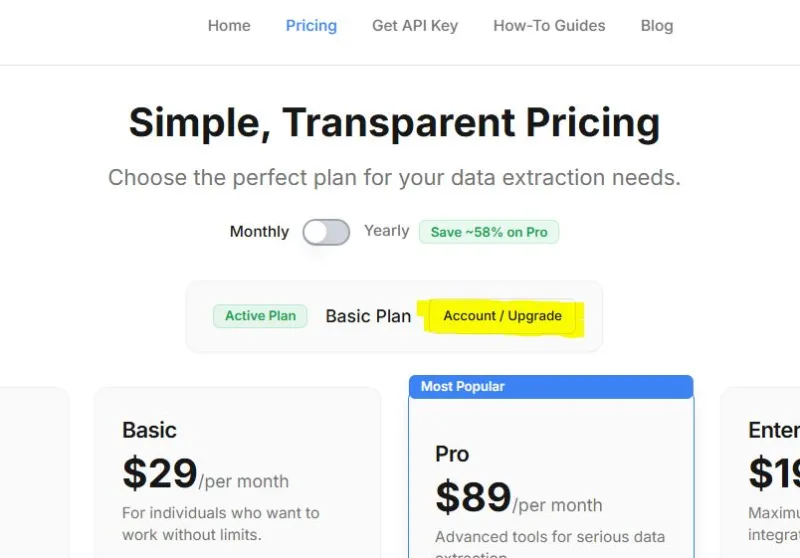The image size is (800, 558).
Task: Go to the Pricing nav link
Action: point(311,26)
